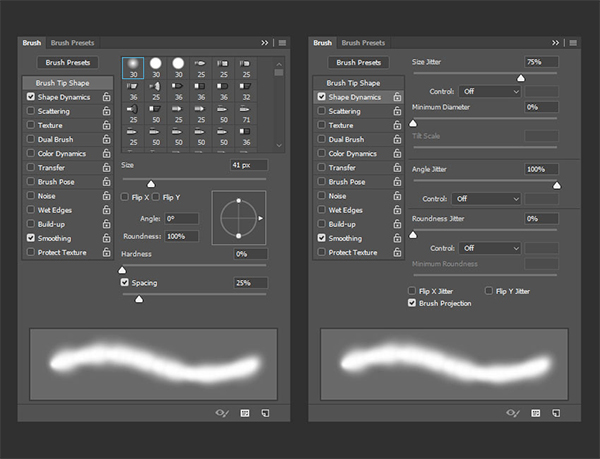Click create new brush icon in left panel
600x459 pixels.
(266, 412)
